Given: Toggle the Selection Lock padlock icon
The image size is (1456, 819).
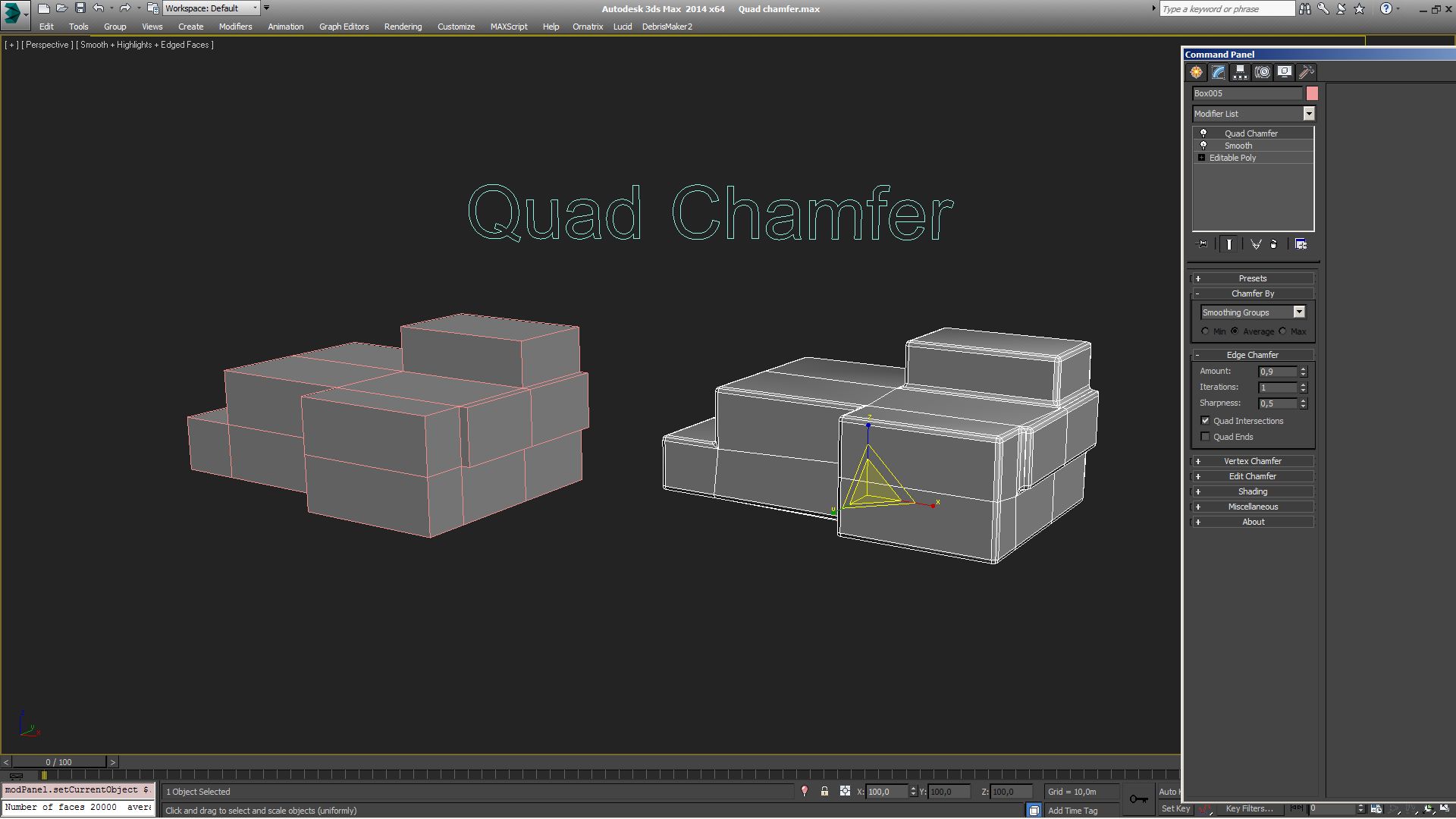Looking at the screenshot, I should point(824,792).
